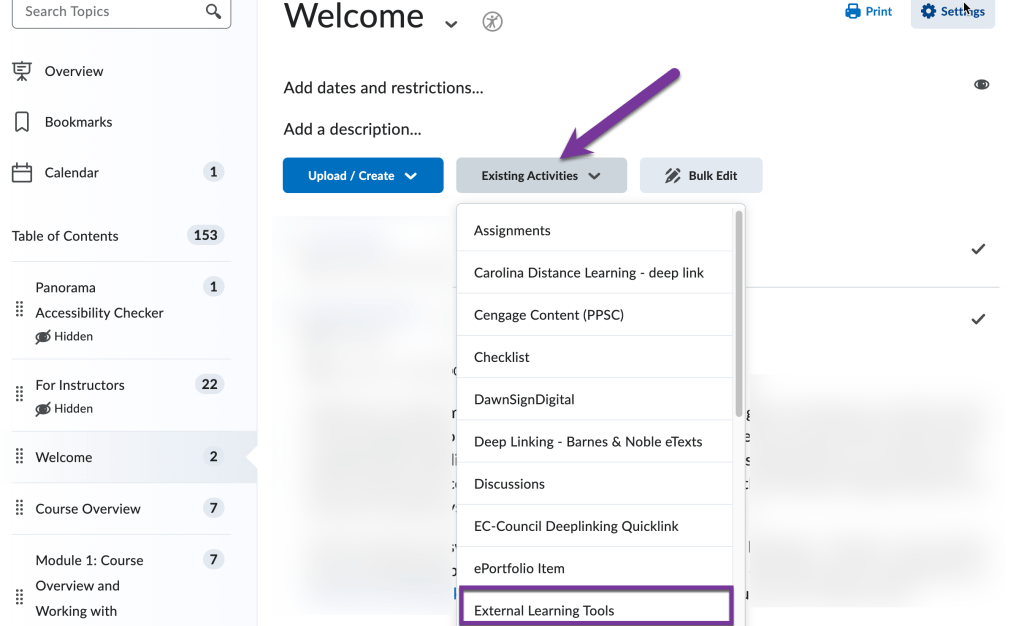This screenshot has height=626, width=1024.
Task: Click the Bulk Edit button
Action: pos(701,174)
